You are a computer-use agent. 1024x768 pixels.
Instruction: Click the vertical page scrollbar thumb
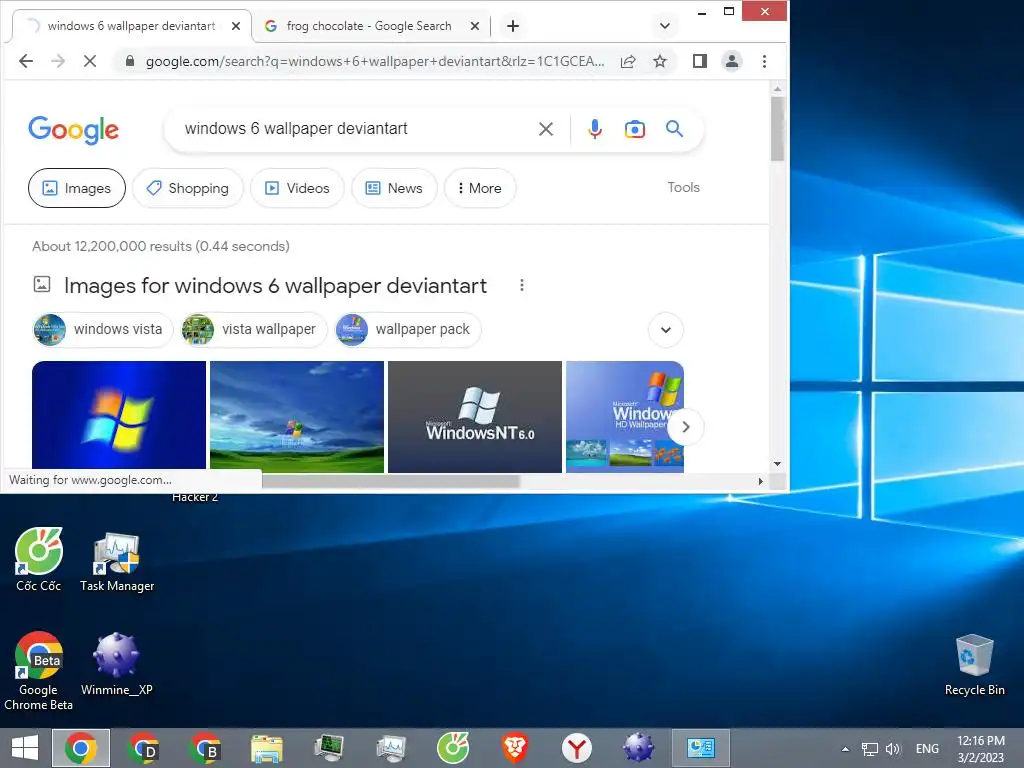[777, 129]
